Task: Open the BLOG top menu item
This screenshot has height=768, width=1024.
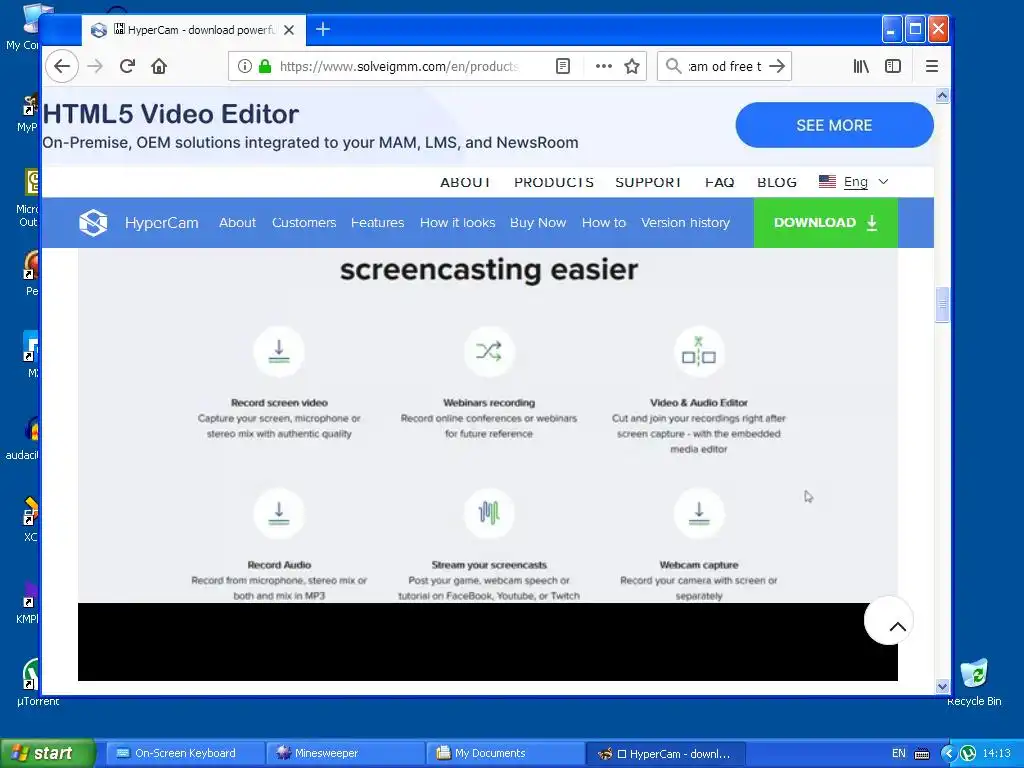Action: pos(776,182)
